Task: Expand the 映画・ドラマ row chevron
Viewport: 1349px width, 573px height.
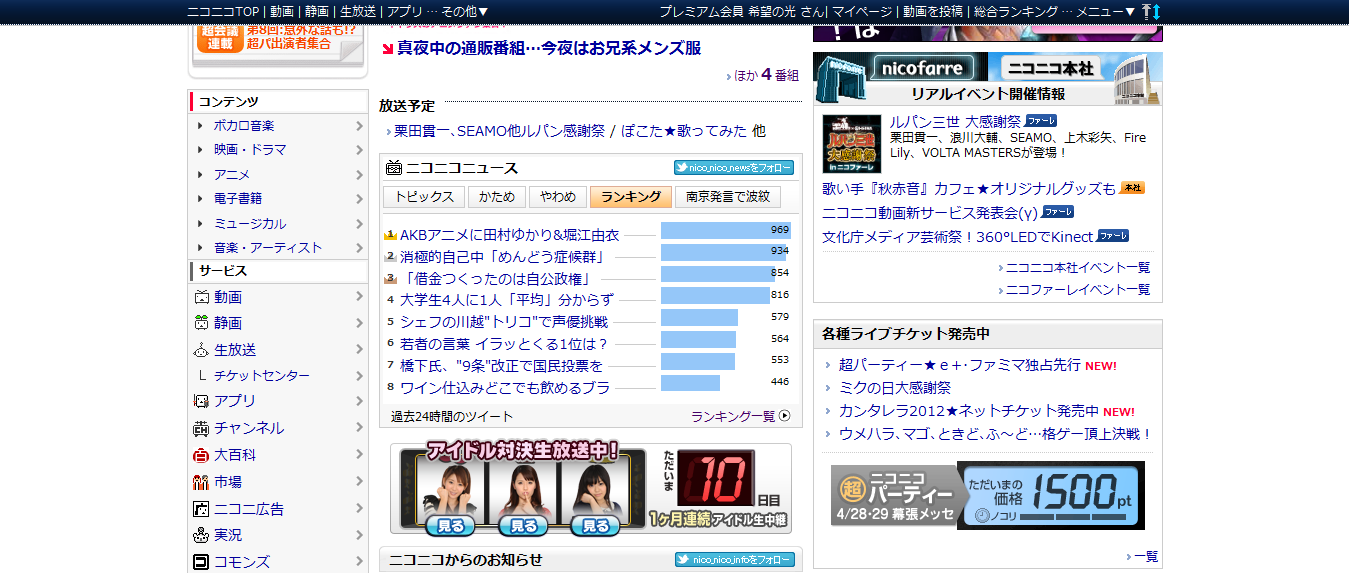Action: 359,150
